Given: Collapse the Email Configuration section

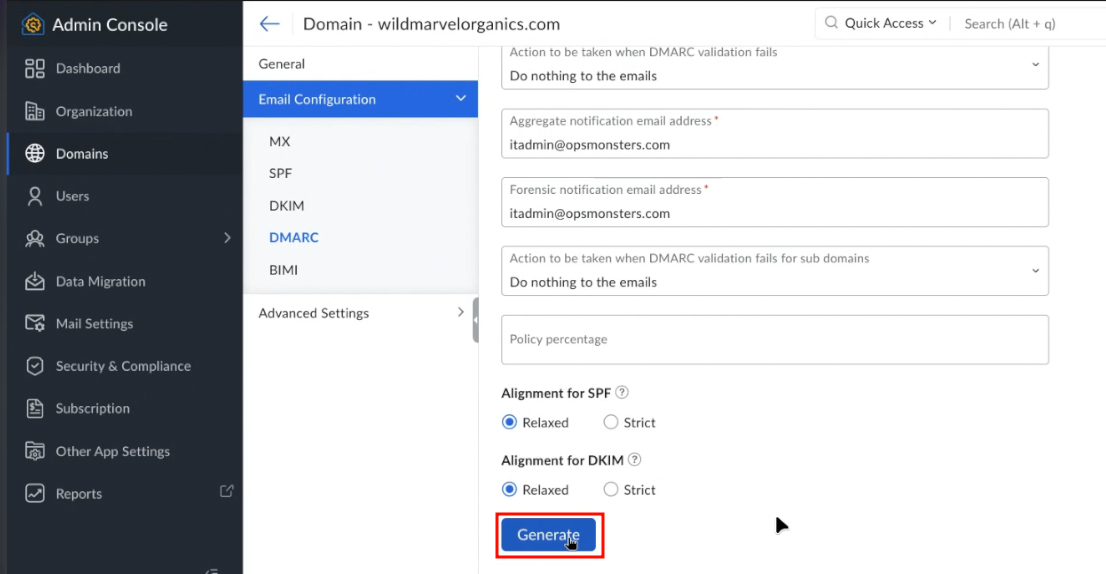Looking at the screenshot, I should coord(460,99).
